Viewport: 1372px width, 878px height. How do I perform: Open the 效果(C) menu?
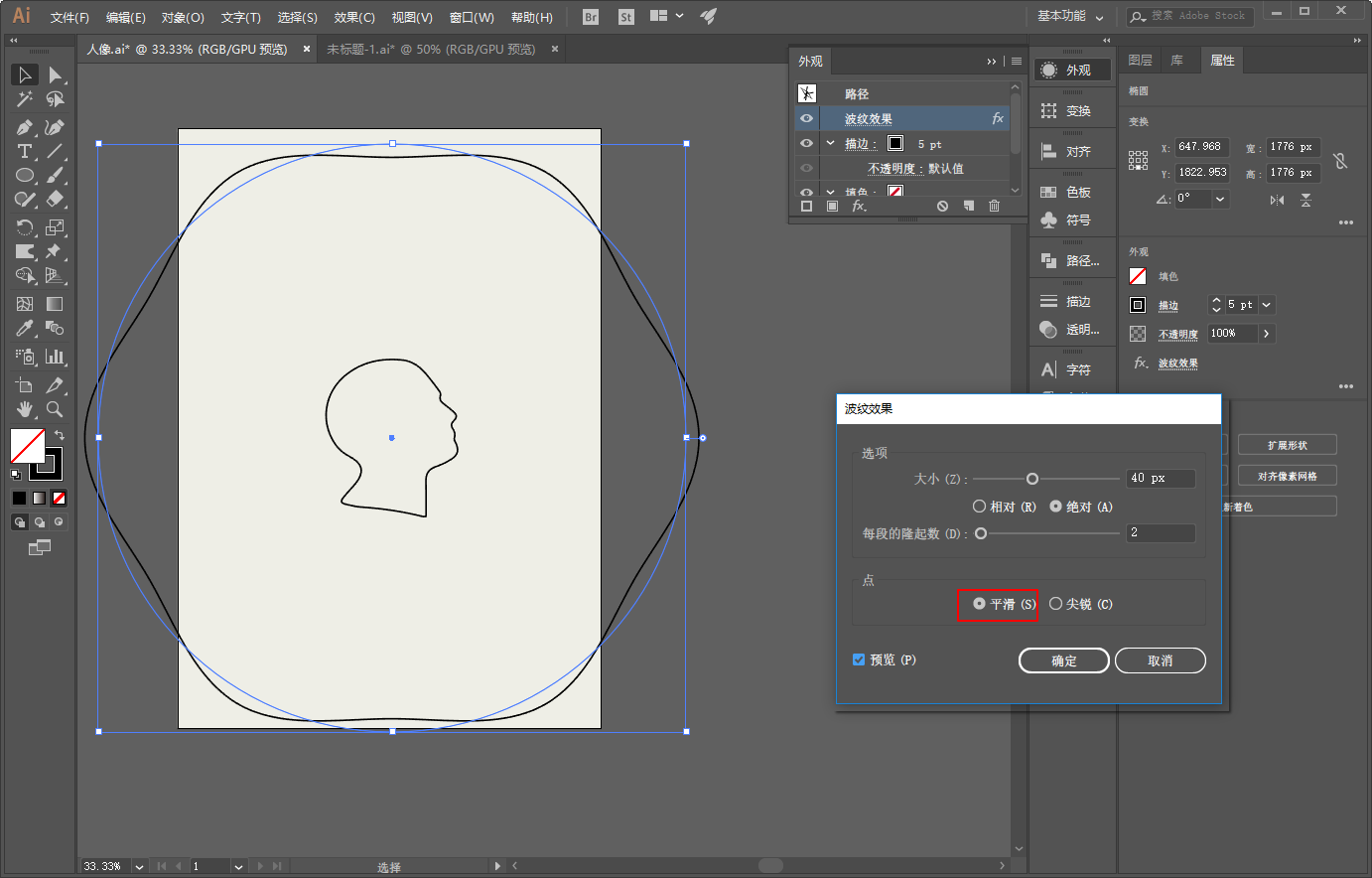click(x=354, y=17)
